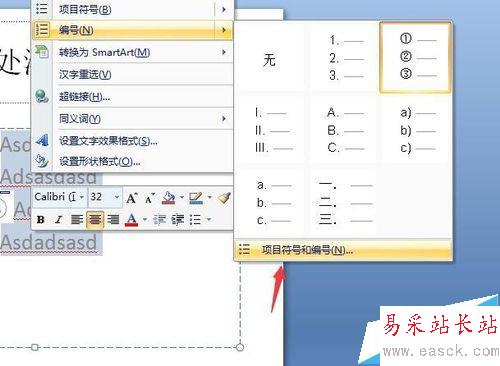Open the mini toolbar bullets dropdown arrow
Viewport: 500px width, 366px height.
click(209, 220)
